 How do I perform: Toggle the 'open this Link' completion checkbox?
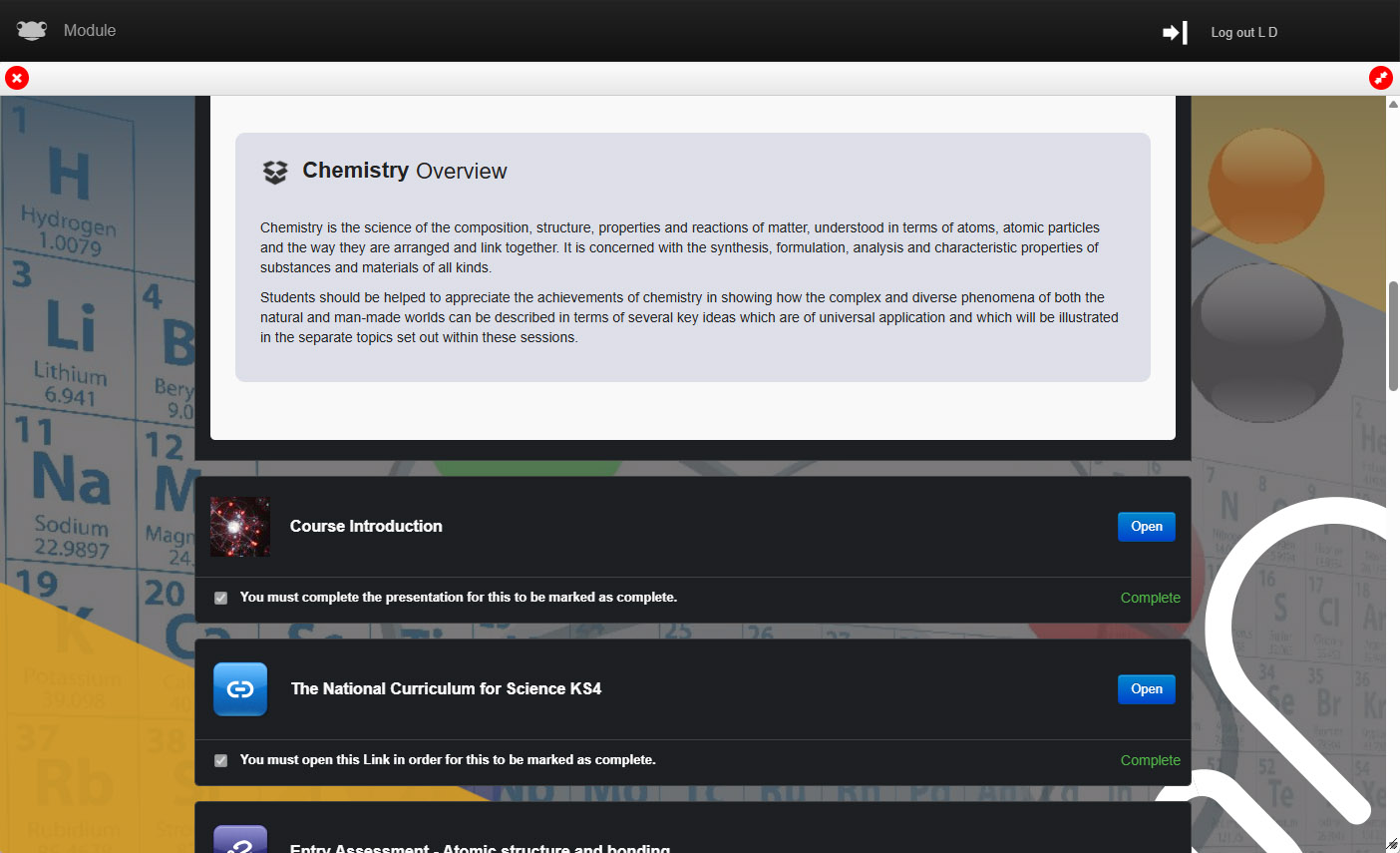[x=221, y=760]
